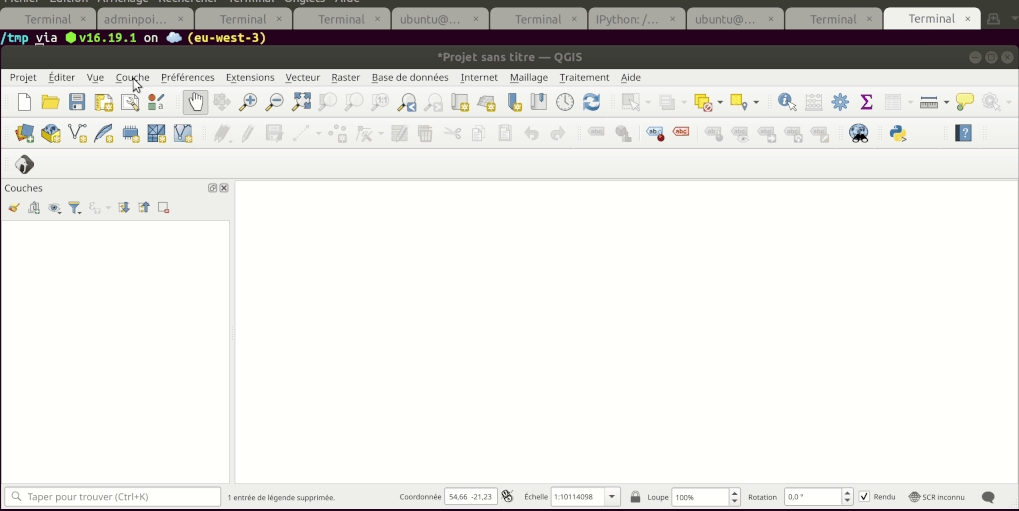
Task: Close the Couches panel
Action: tap(224, 188)
